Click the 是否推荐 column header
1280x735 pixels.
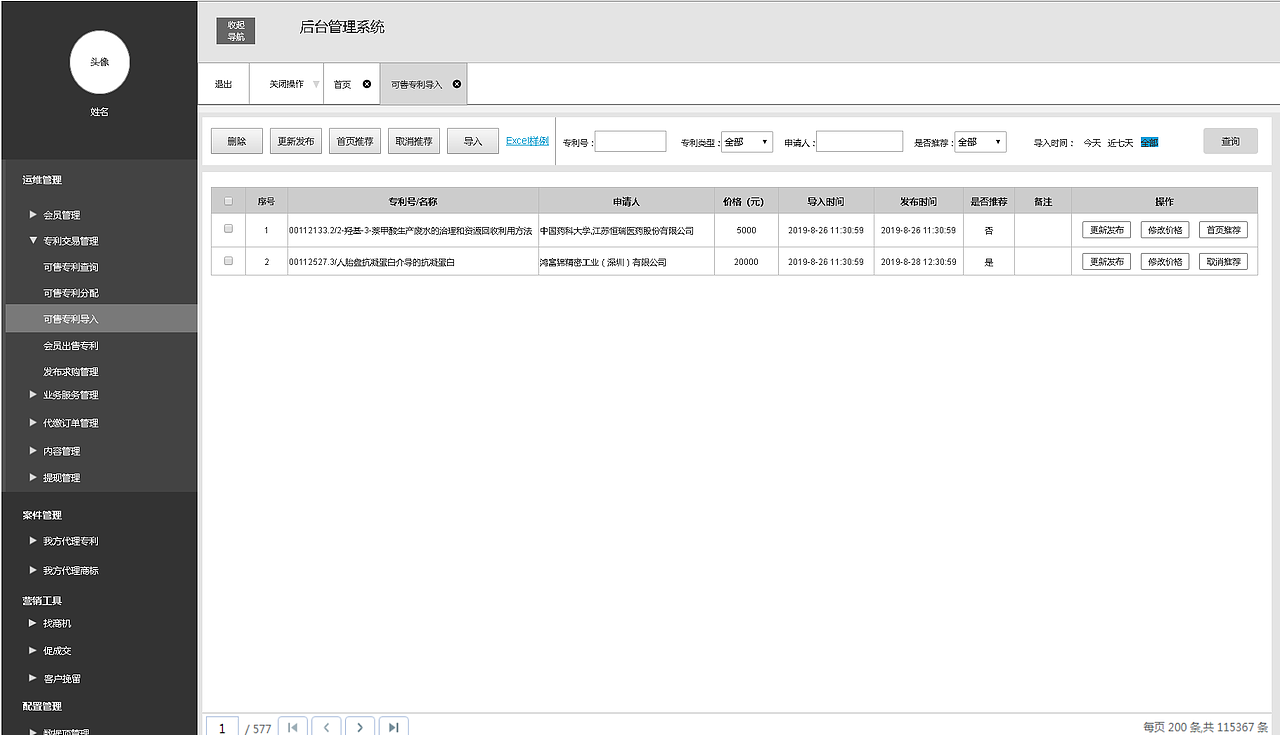point(989,201)
